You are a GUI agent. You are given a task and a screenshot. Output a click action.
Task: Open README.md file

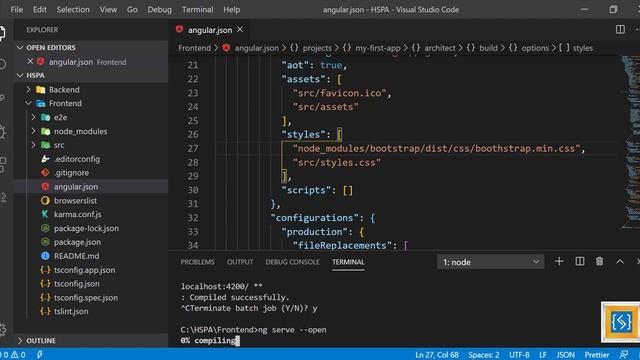(x=76, y=256)
